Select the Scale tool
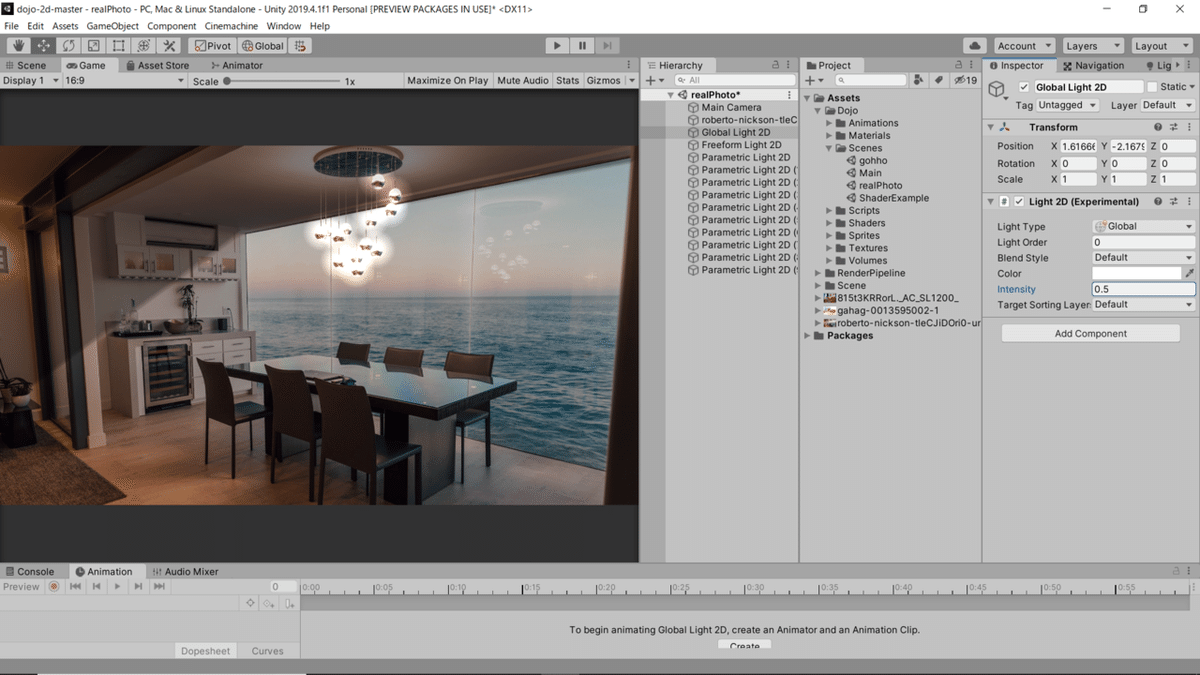Viewport: 1200px width, 675px height. [93, 46]
